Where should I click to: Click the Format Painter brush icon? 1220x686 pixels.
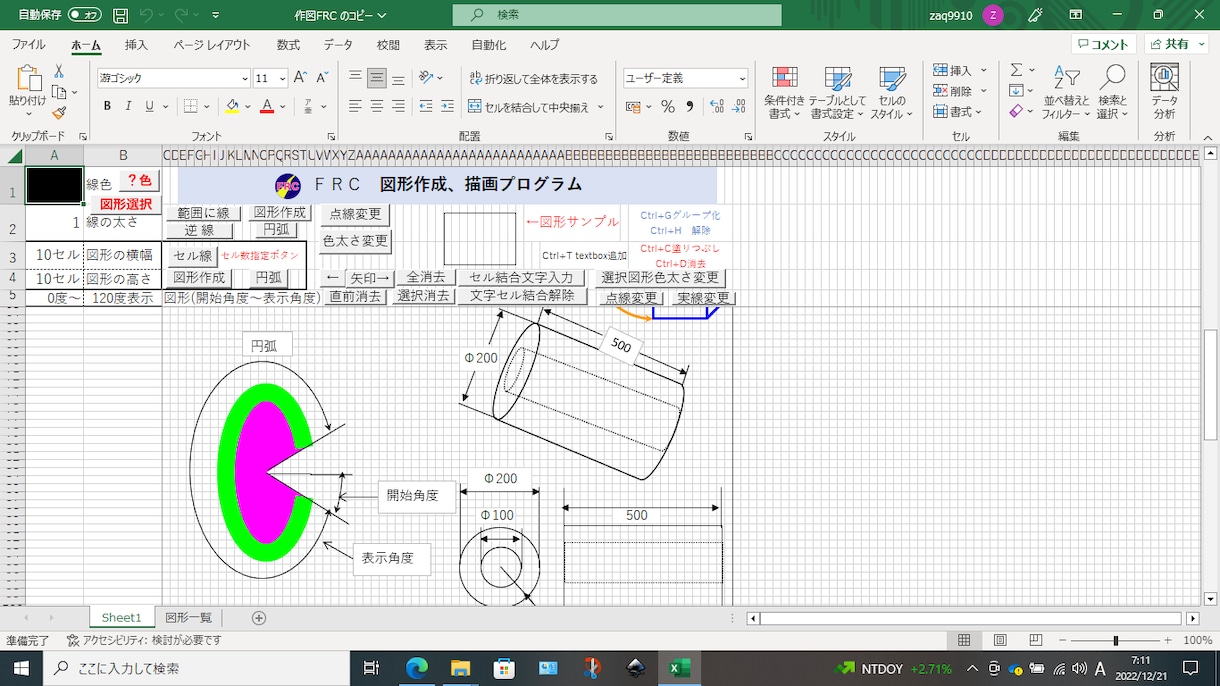(x=59, y=113)
